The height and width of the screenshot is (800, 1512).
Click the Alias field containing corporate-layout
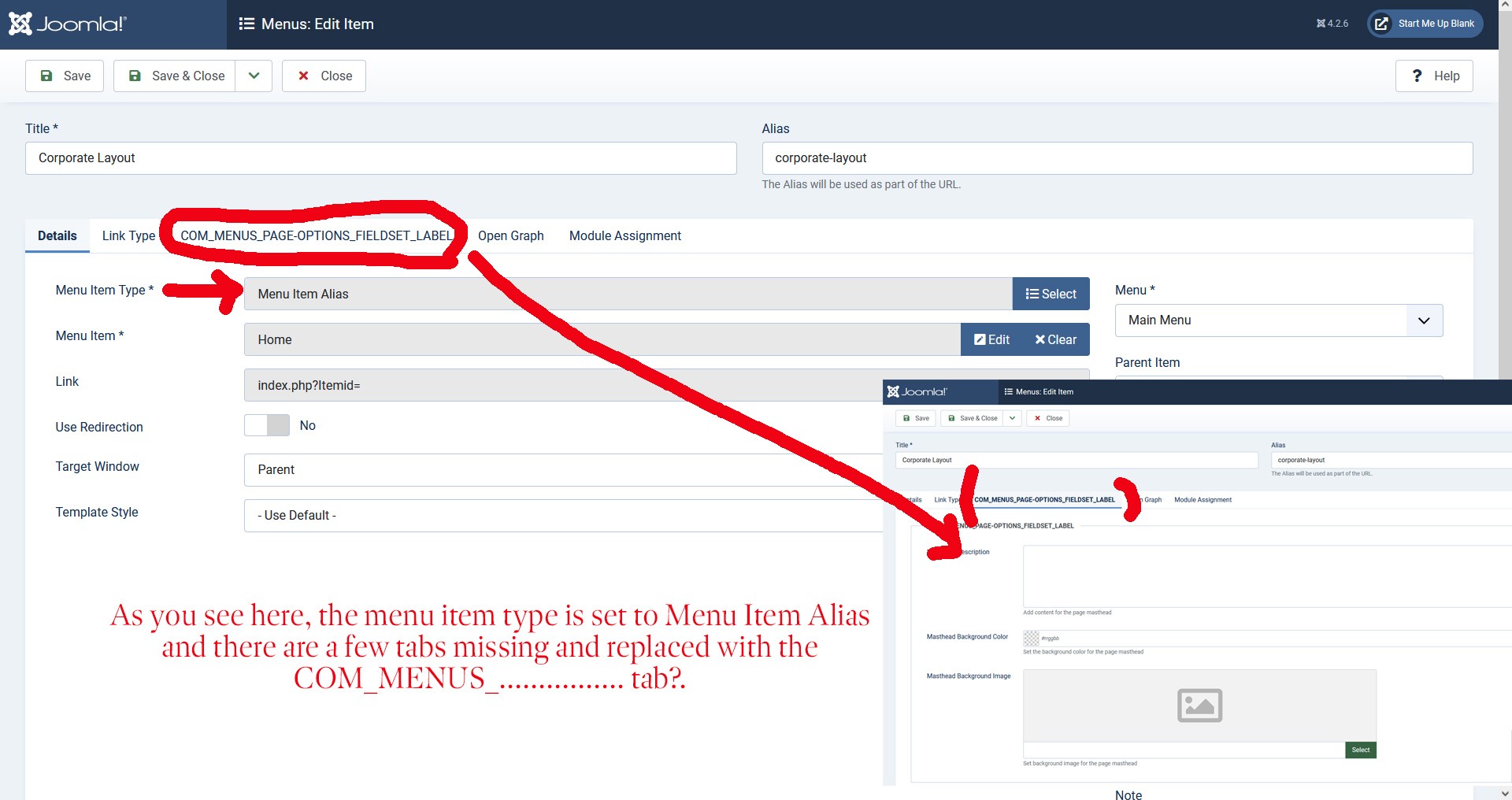pos(1117,158)
